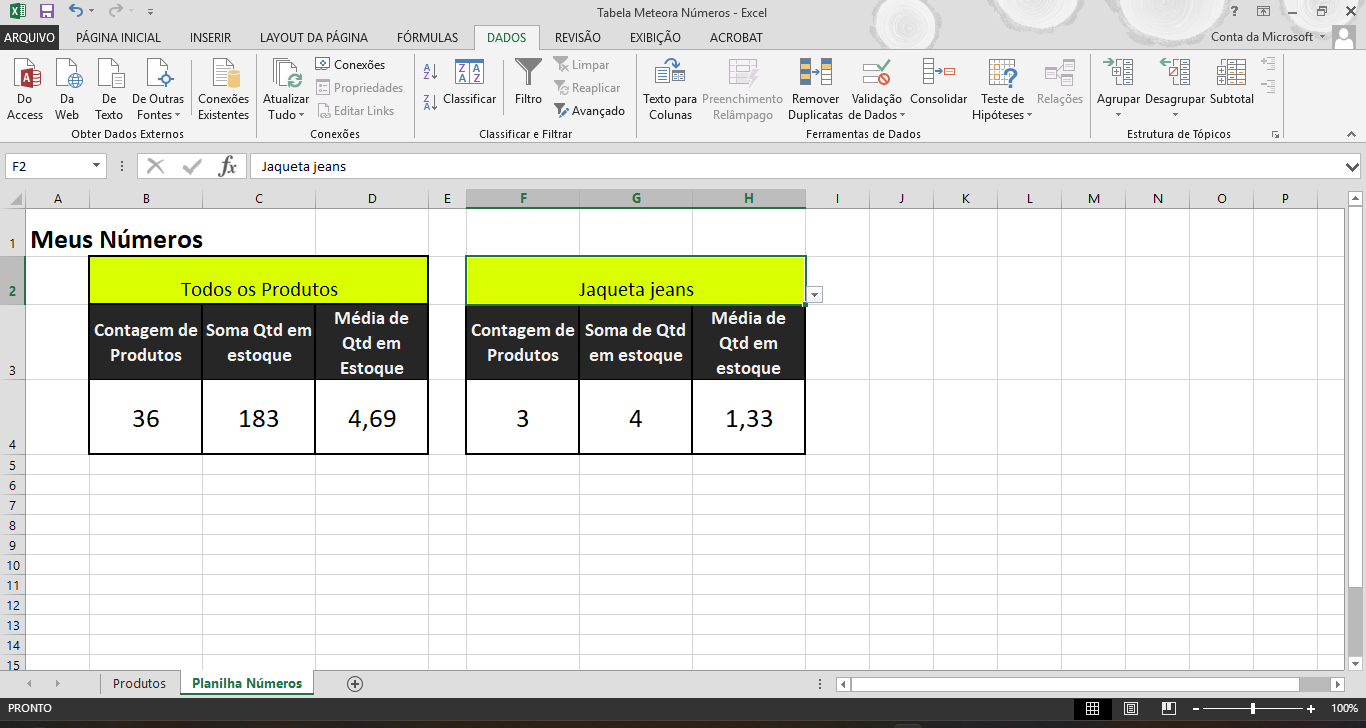Click Remover Duplicatas

pos(816,89)
